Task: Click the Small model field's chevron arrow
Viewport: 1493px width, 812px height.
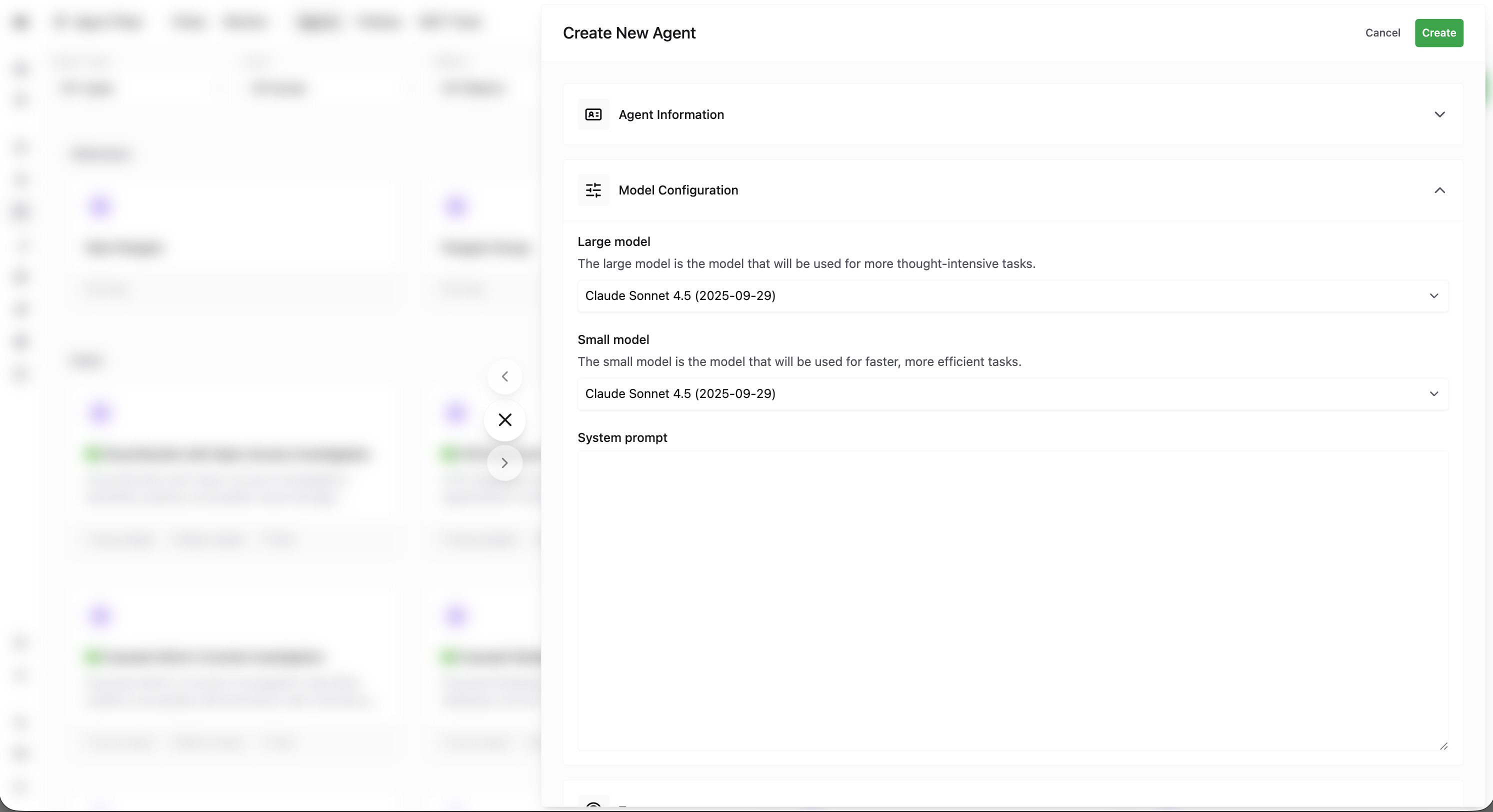Action: pos(1433,394)
